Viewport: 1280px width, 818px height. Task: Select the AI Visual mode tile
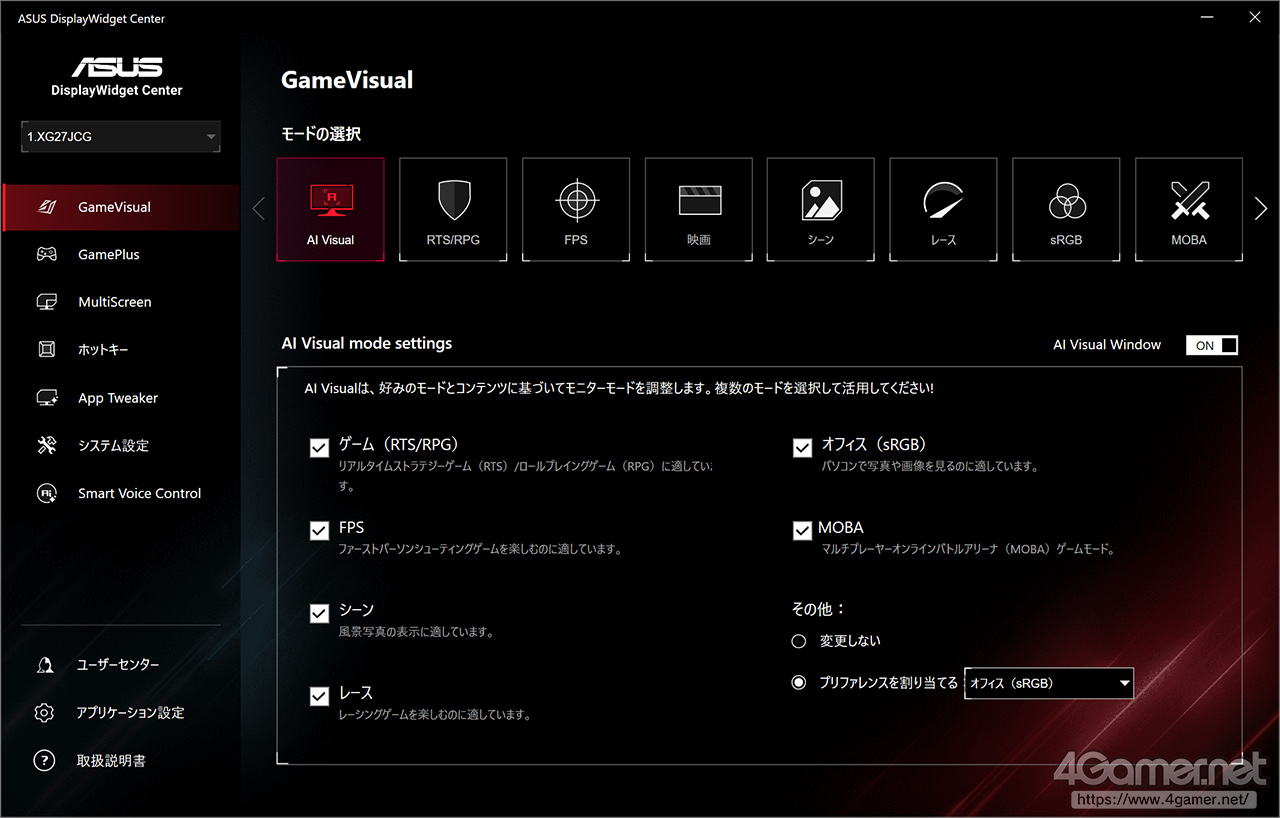tap(330, 209)
